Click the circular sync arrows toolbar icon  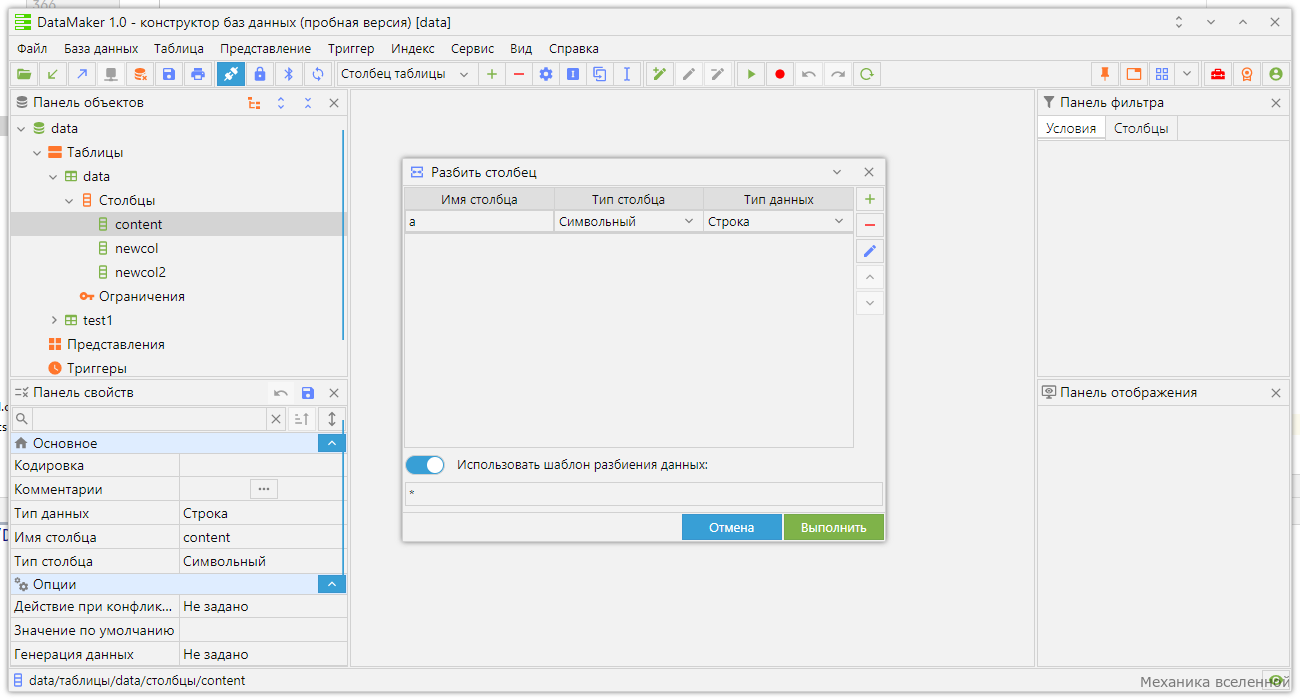click(318, 74)
